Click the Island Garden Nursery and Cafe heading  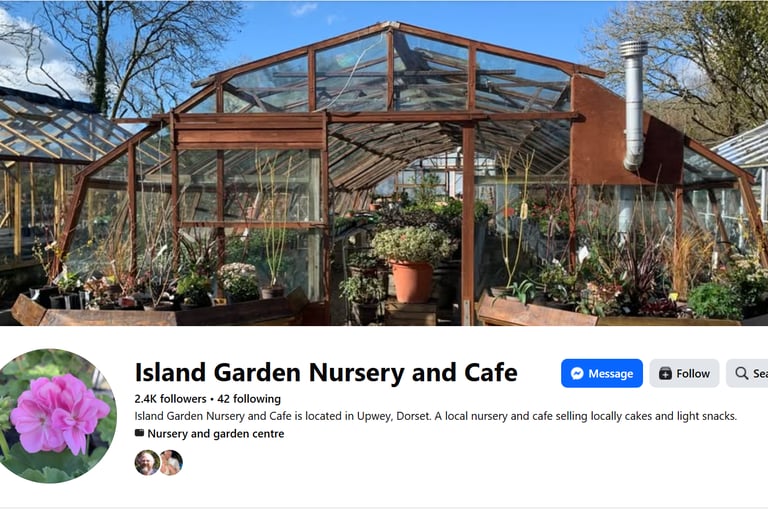tap(326, 372)
